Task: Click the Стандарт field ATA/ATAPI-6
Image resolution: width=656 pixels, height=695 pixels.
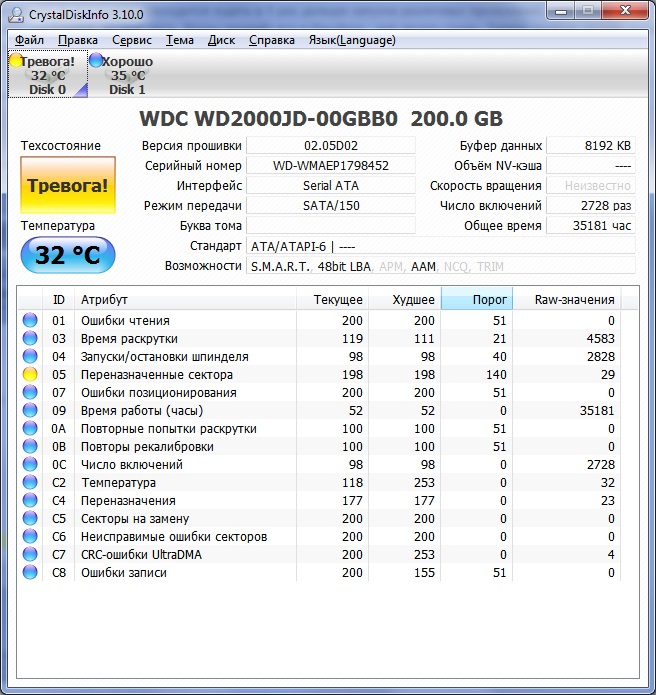Action: pyautogui.click(x=441, y=246)
